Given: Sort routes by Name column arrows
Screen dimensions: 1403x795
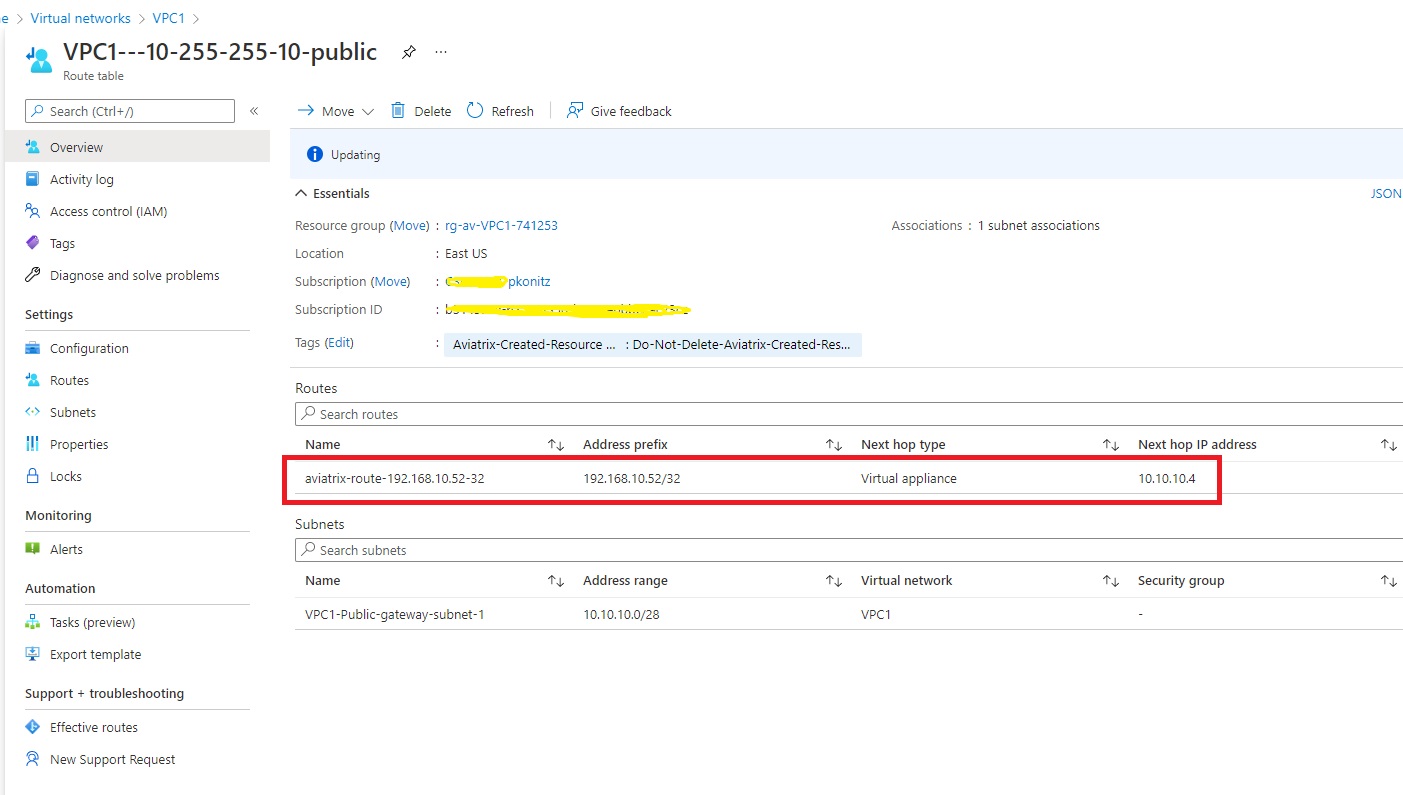Looking at the screenshot, I should [556, 444].
